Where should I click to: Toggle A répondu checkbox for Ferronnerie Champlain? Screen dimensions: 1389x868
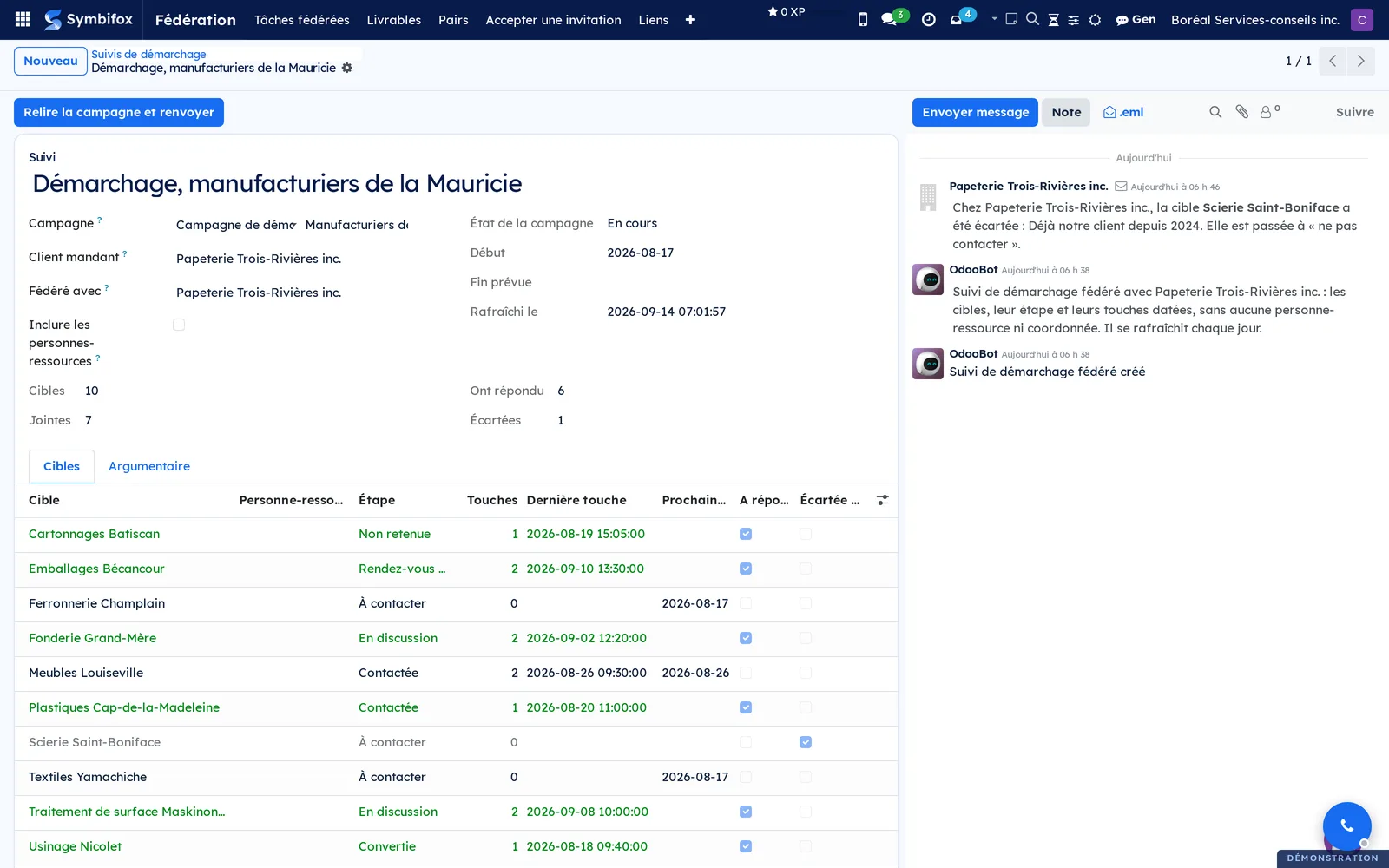coord(746,603)
